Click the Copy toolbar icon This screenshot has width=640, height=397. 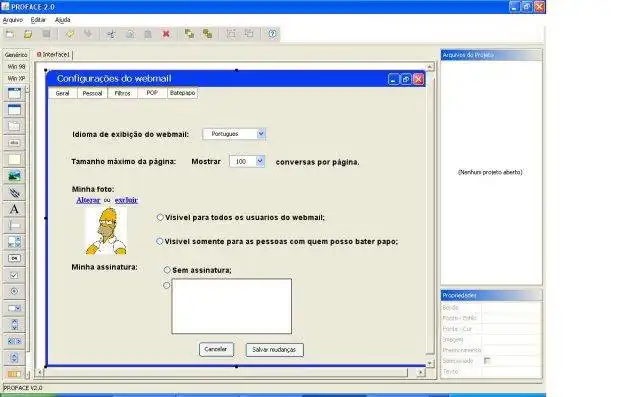click(130, 34)
